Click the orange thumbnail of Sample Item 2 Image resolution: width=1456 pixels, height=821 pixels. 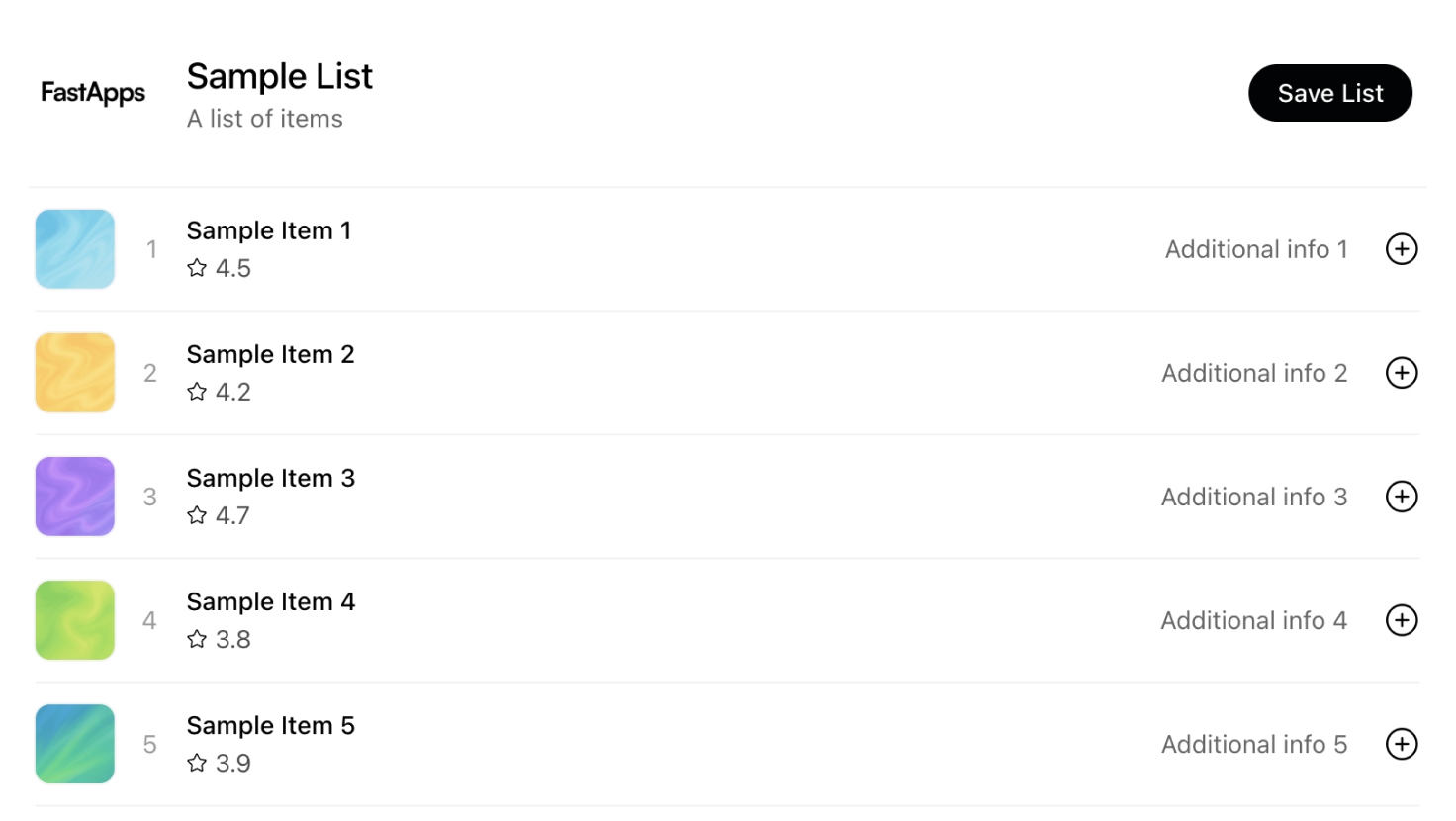pos(74,373)
